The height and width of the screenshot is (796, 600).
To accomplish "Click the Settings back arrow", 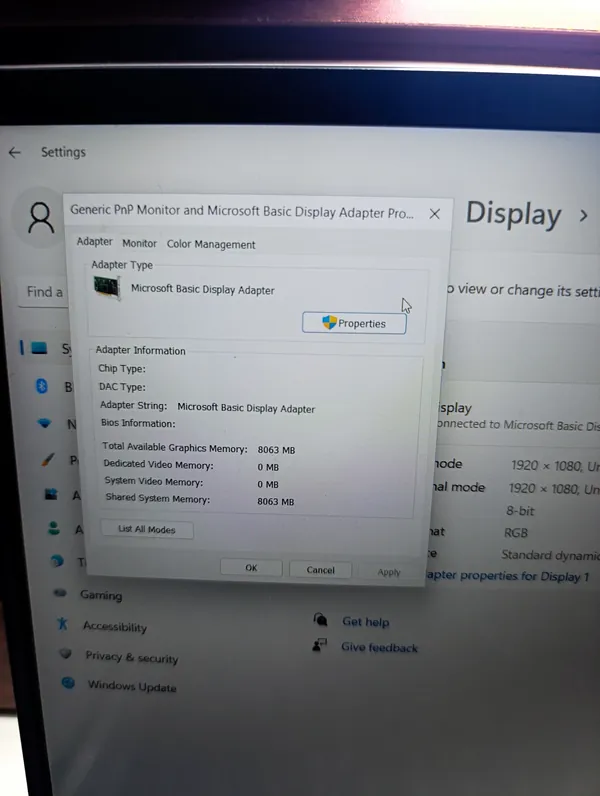I will pyautogui.click(x=14, y=153).
